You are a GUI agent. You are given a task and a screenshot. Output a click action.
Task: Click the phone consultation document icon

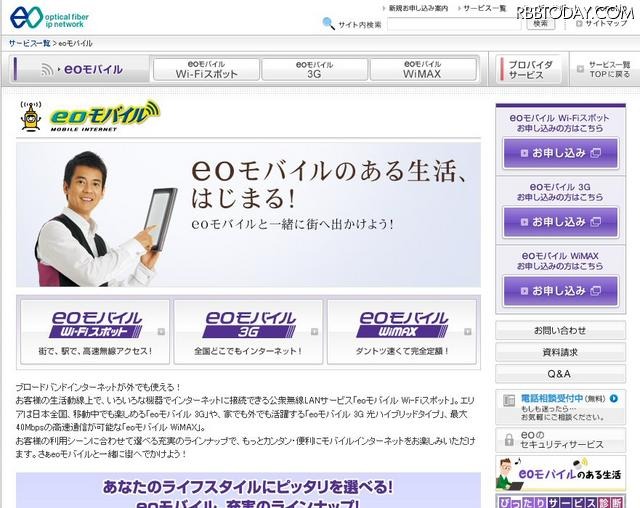509,401
